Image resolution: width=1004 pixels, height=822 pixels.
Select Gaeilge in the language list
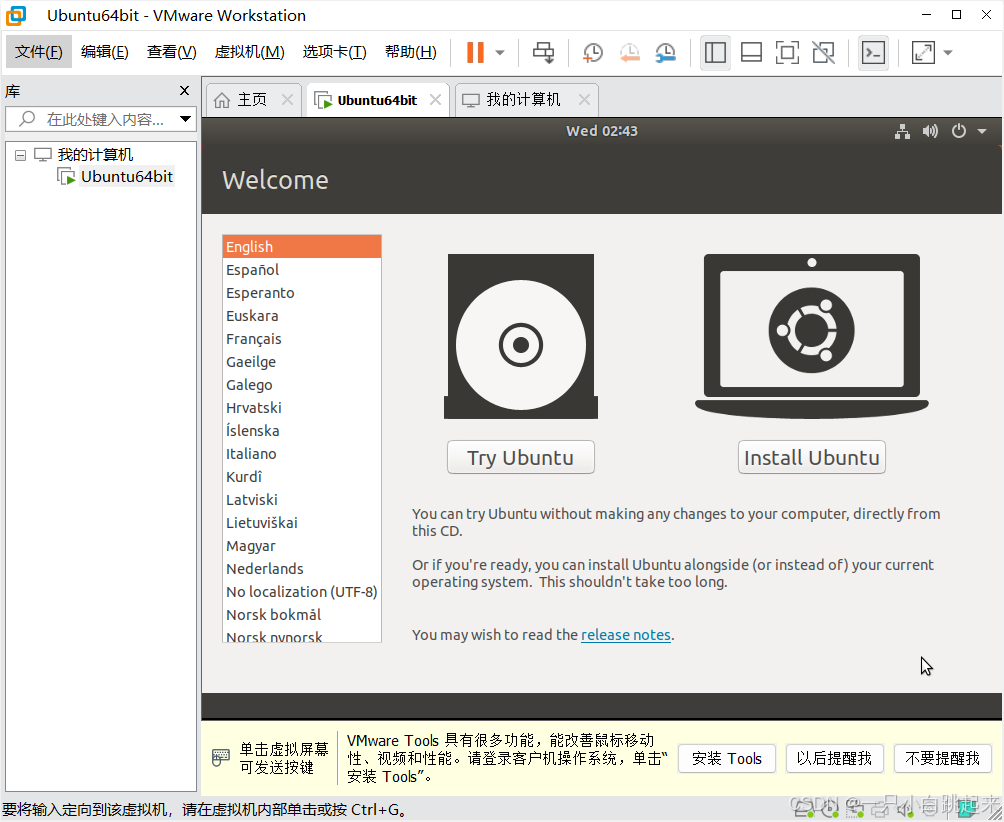[302, 362]
